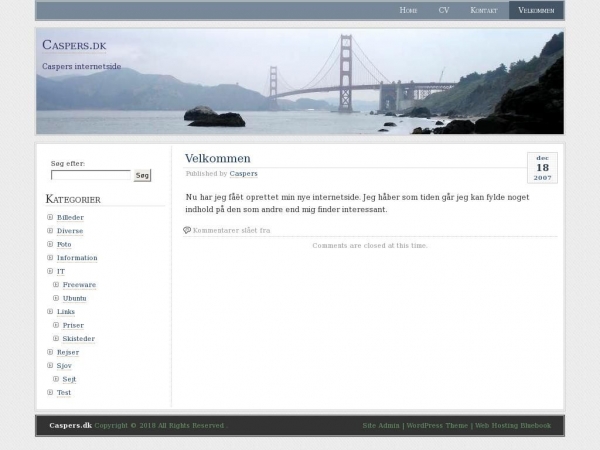Click the plus icon beside Billeder
Screen dimensions: 600x450
(50, 217)
